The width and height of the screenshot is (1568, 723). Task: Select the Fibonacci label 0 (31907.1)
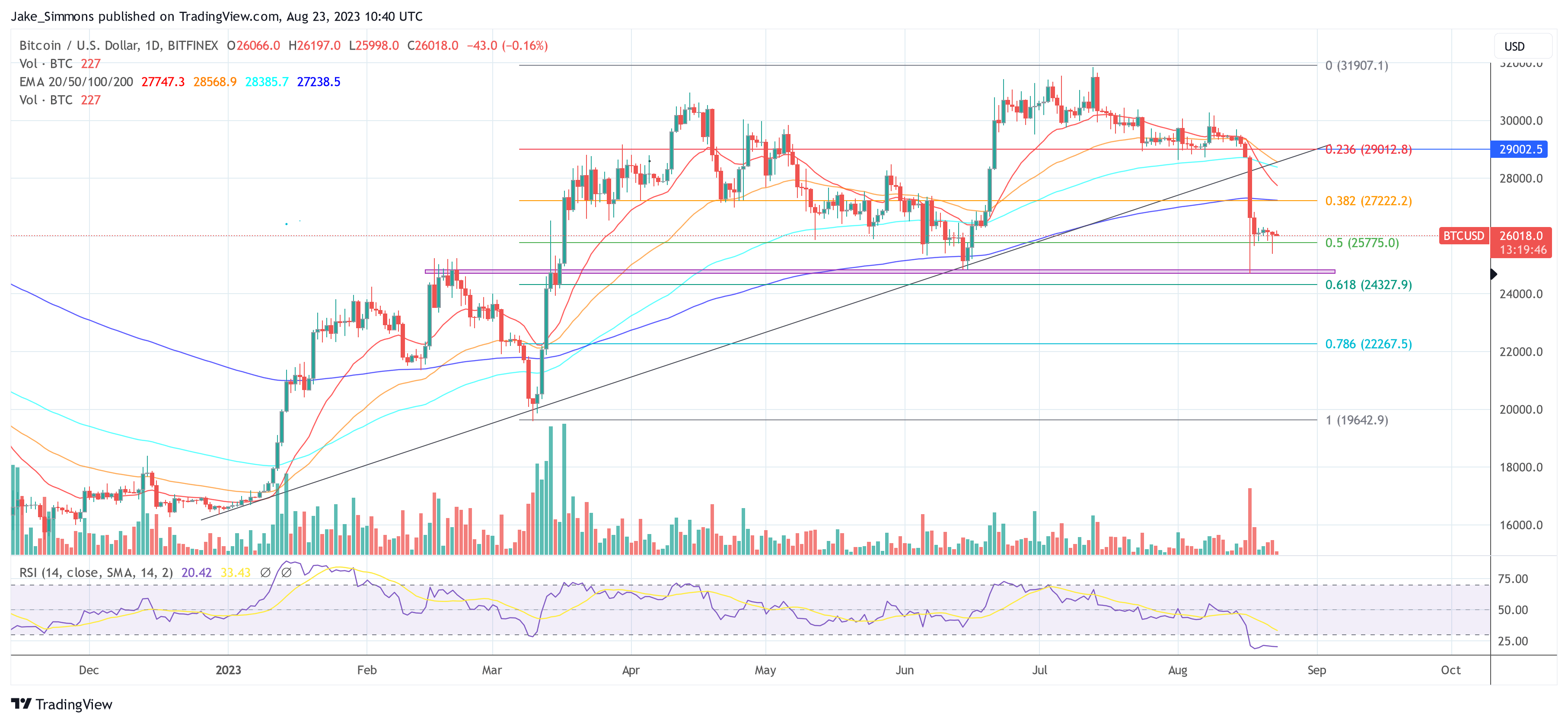[x=1357, y=65]
